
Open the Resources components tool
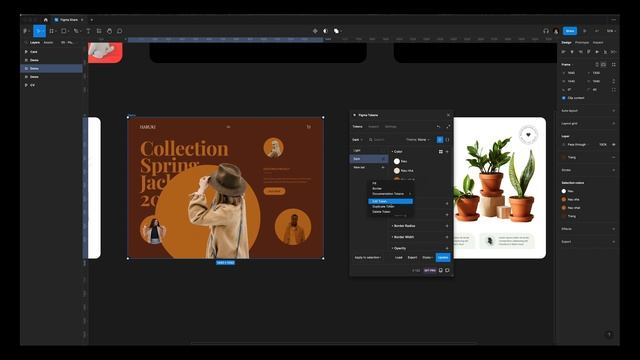pyautogui.click(x=99, y=31)
